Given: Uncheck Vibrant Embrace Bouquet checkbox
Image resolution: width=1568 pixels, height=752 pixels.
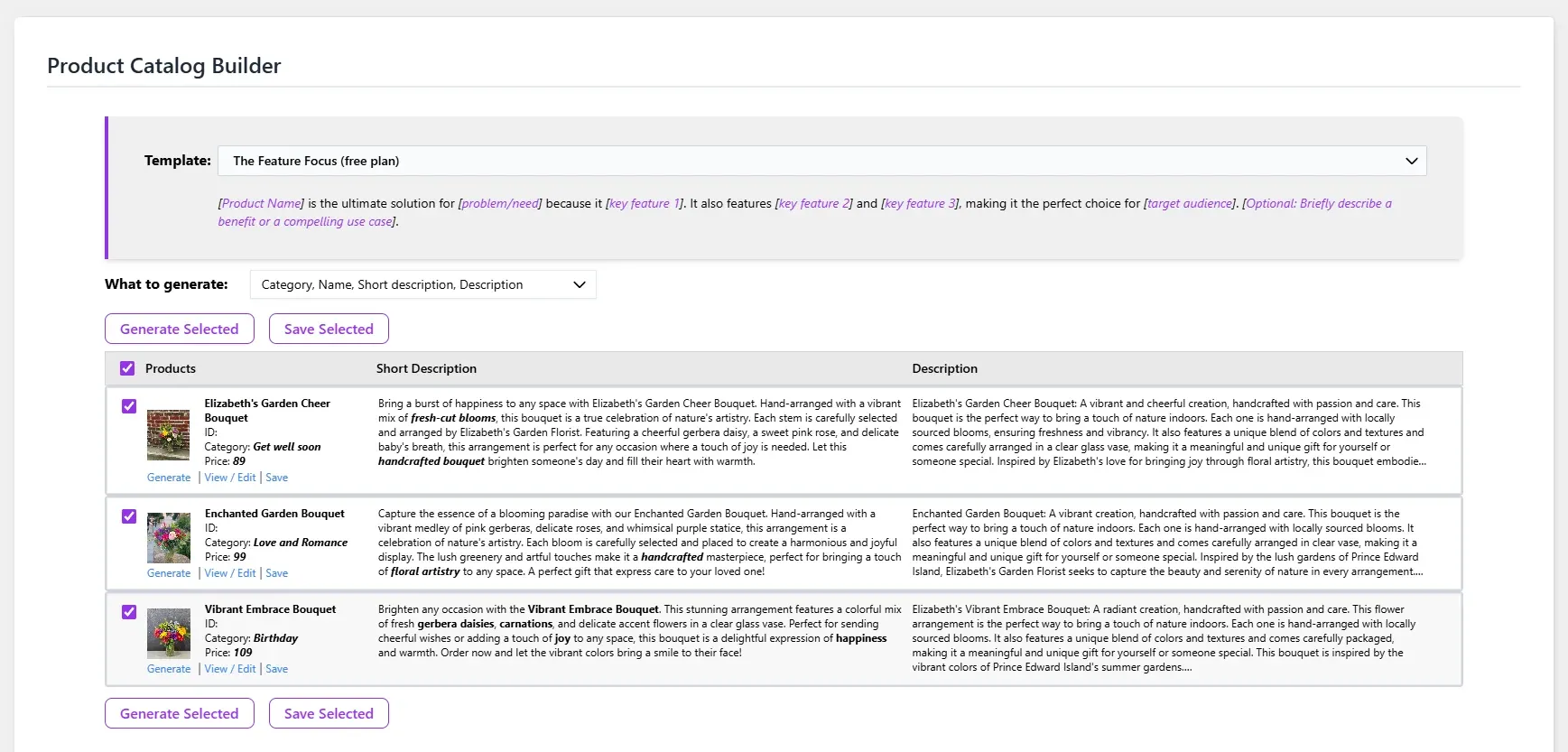Looking at the screenshot, I should (129, 612).
